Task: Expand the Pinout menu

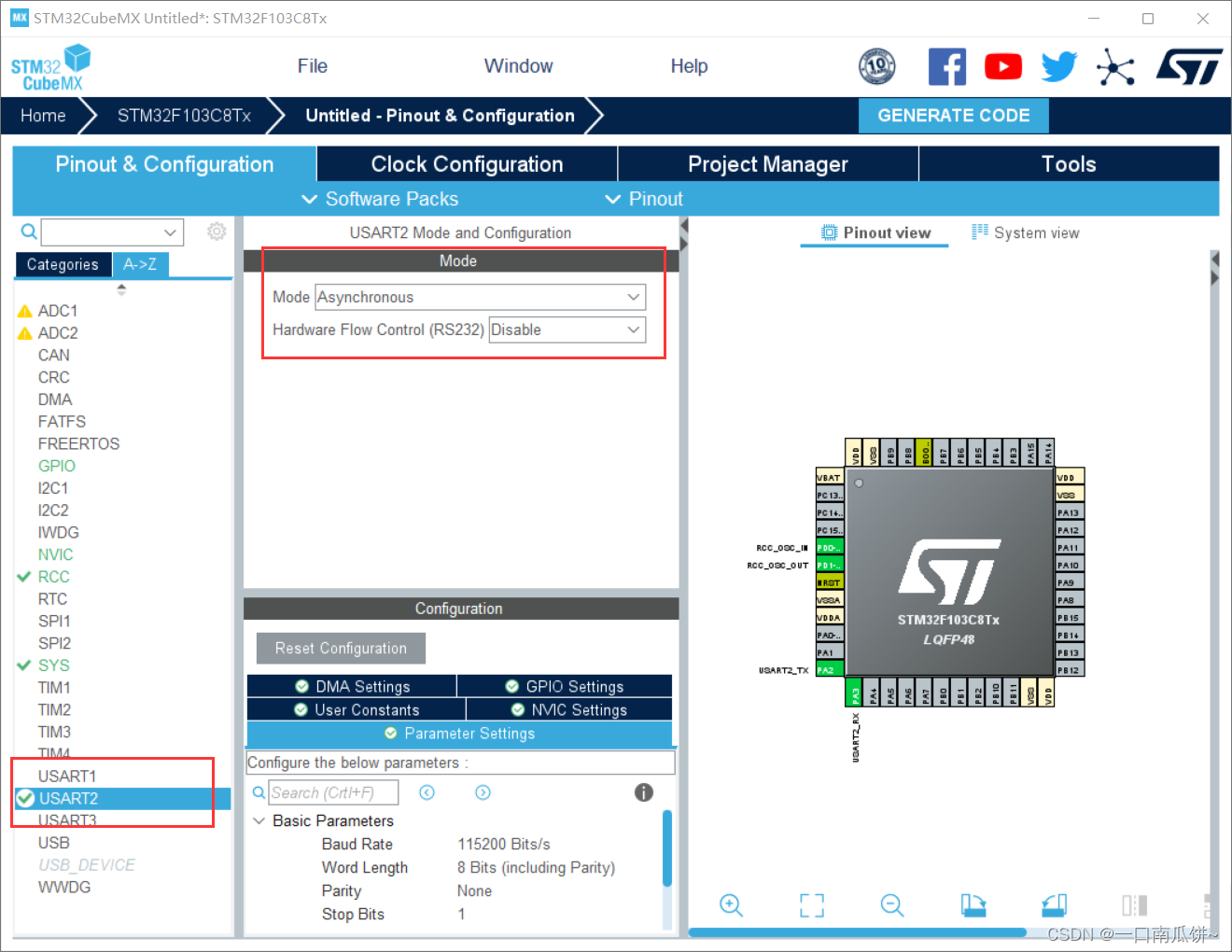Action: pyautogui.click(x=644, y=199)
